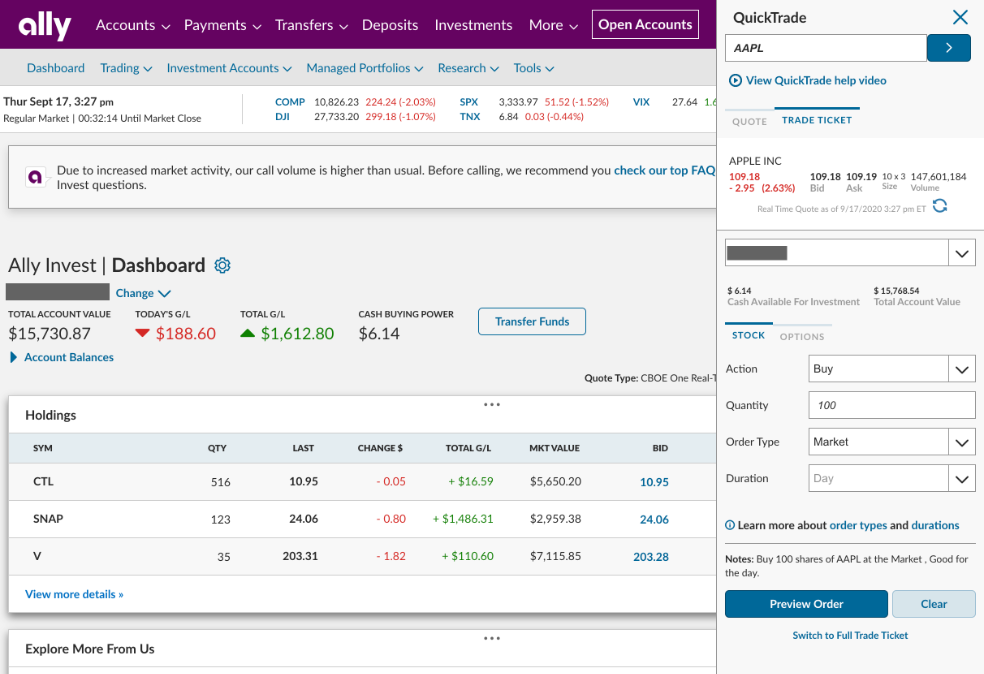Image resolution: width=984 pixels, height=674 pixels.
Task: Click CTL symbol in Holdings
Action: click(43, 481)
